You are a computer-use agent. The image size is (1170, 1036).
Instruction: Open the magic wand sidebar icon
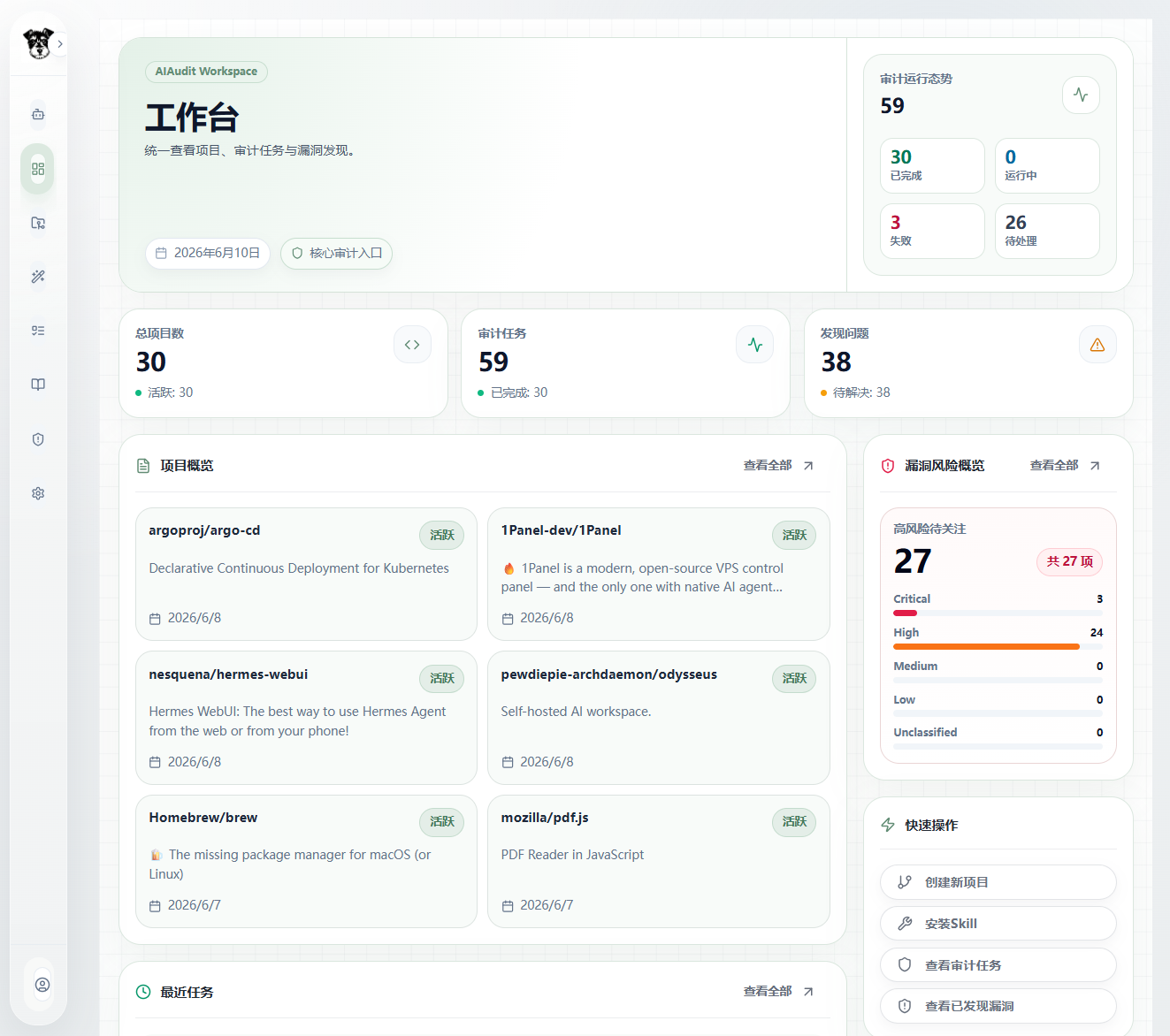pos(38,277)
